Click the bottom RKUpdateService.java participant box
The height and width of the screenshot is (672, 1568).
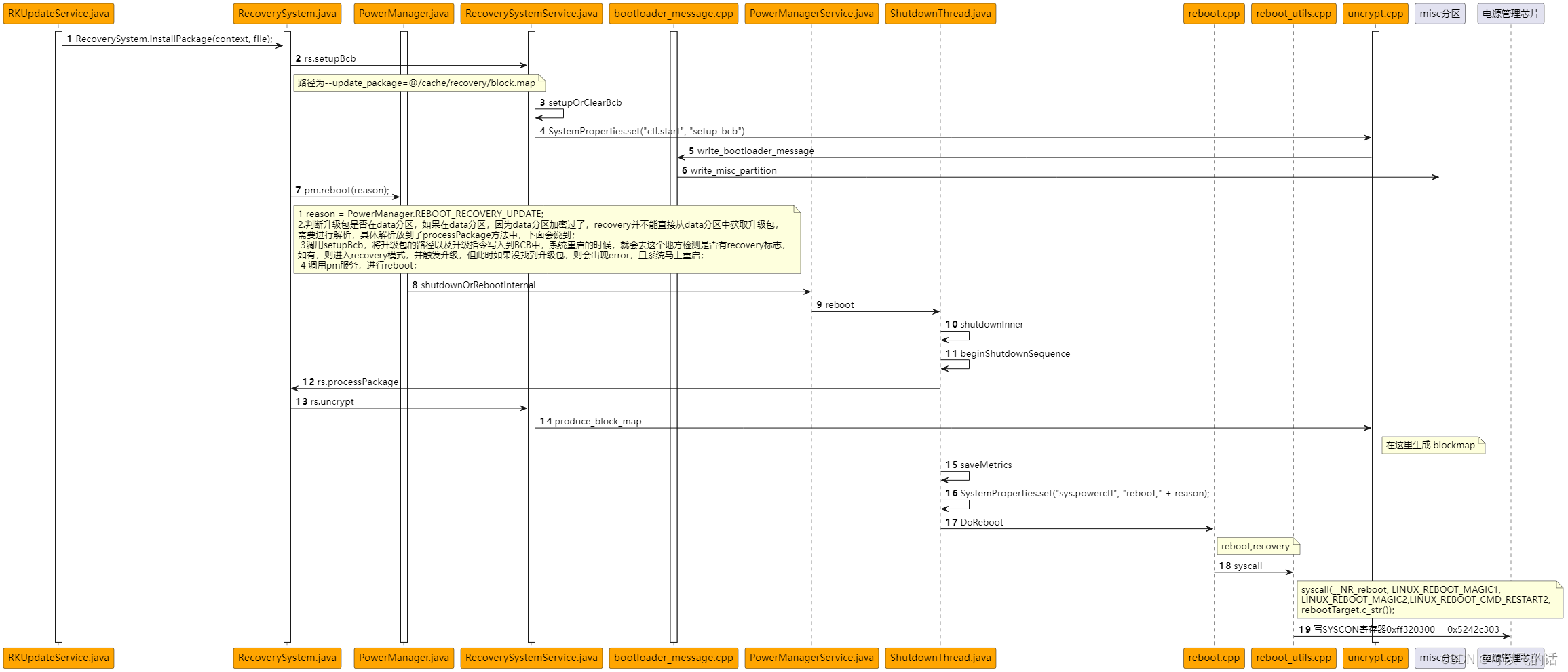click(58, 658)
